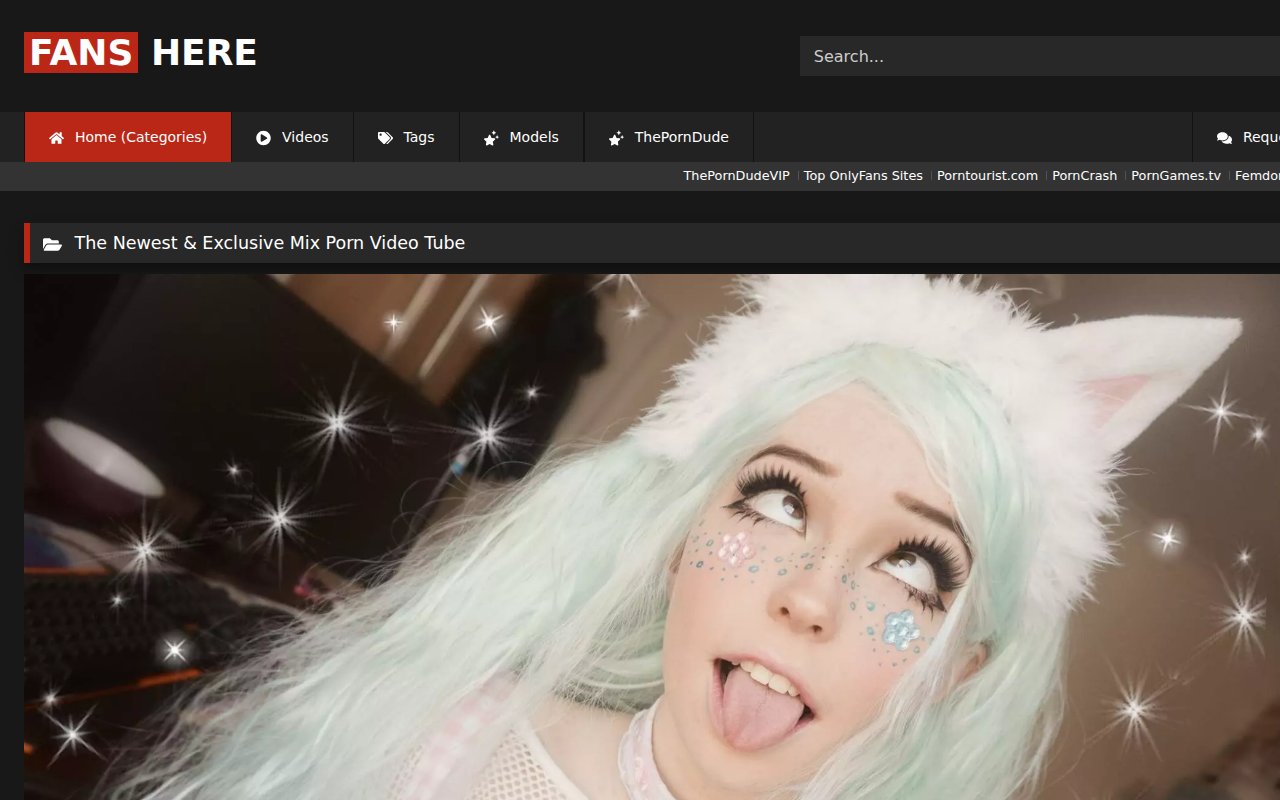Click the home icon in the navigation bar
Viewport: 1280px width, 800px height.
pyautogui.click(x=56, y=136)
